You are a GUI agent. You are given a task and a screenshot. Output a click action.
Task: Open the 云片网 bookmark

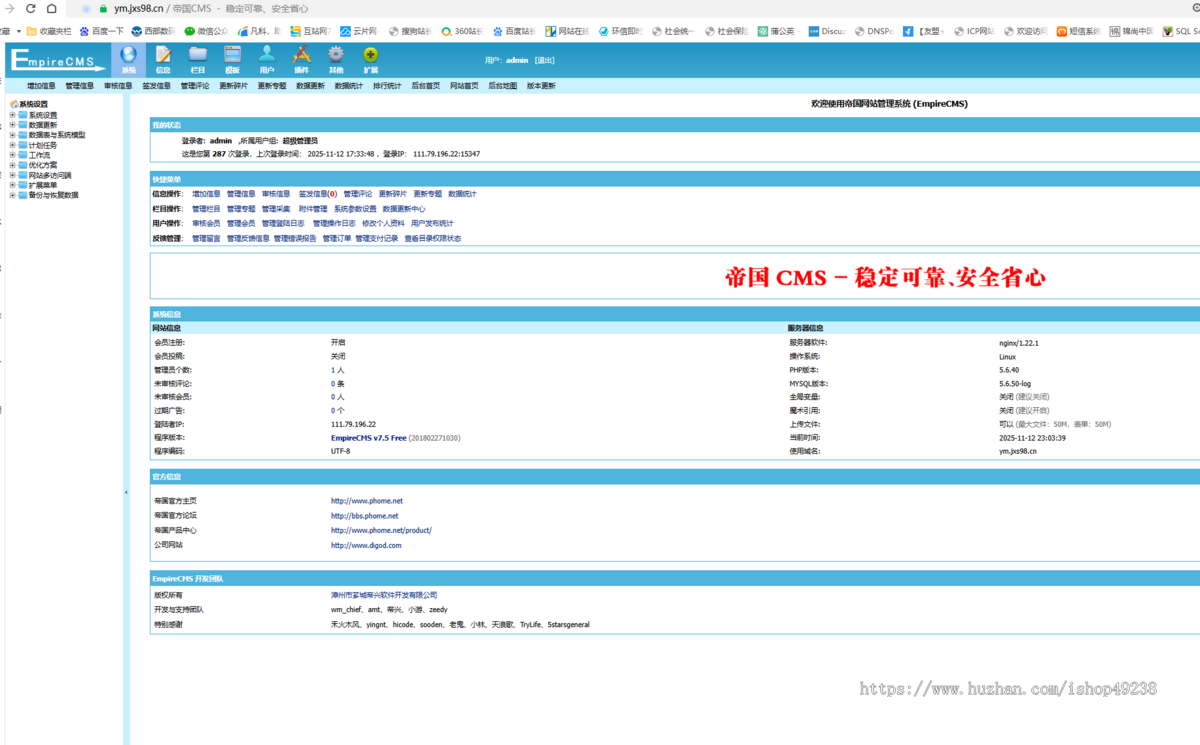coord(359,31)
